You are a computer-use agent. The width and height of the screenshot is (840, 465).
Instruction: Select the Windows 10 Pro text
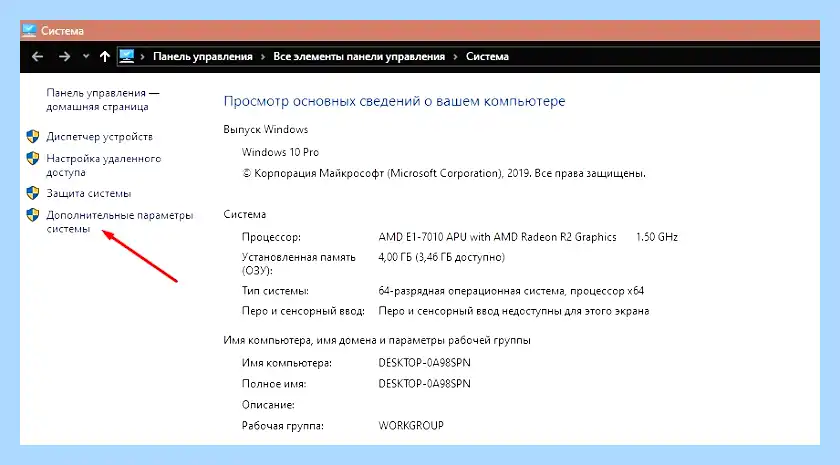click(280, 152)
